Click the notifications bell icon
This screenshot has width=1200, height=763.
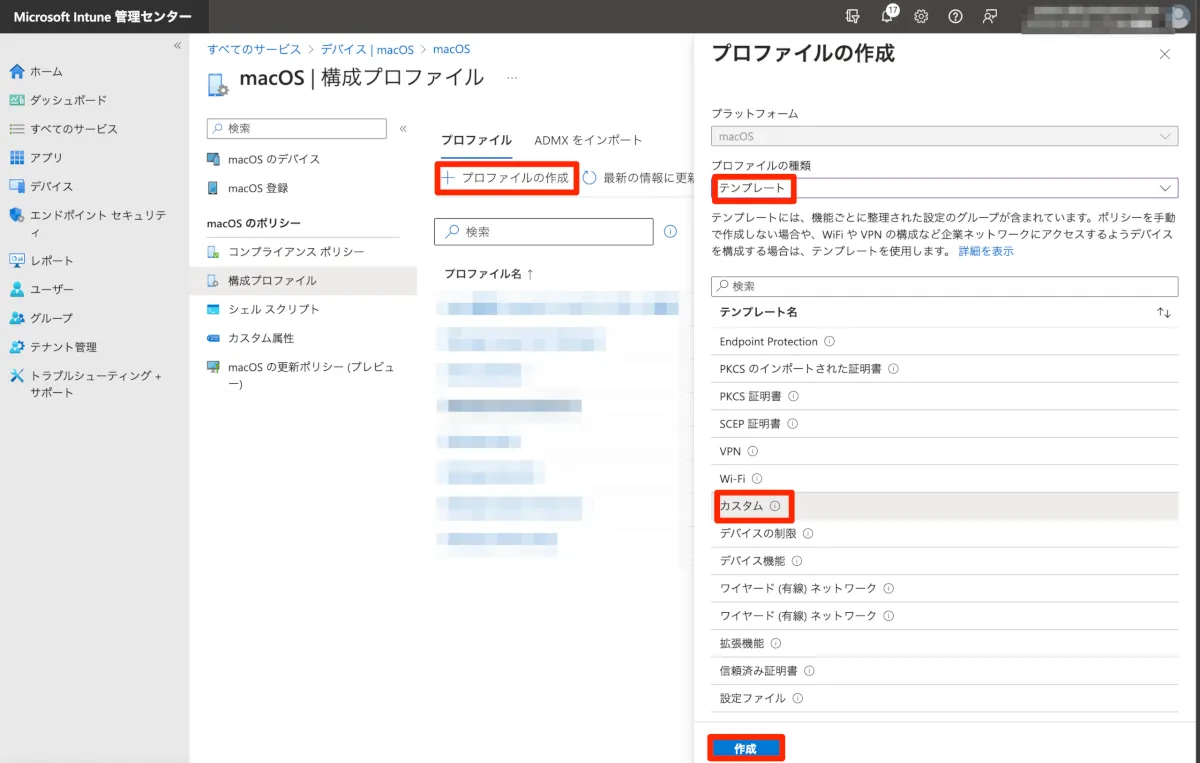(887, 16)
